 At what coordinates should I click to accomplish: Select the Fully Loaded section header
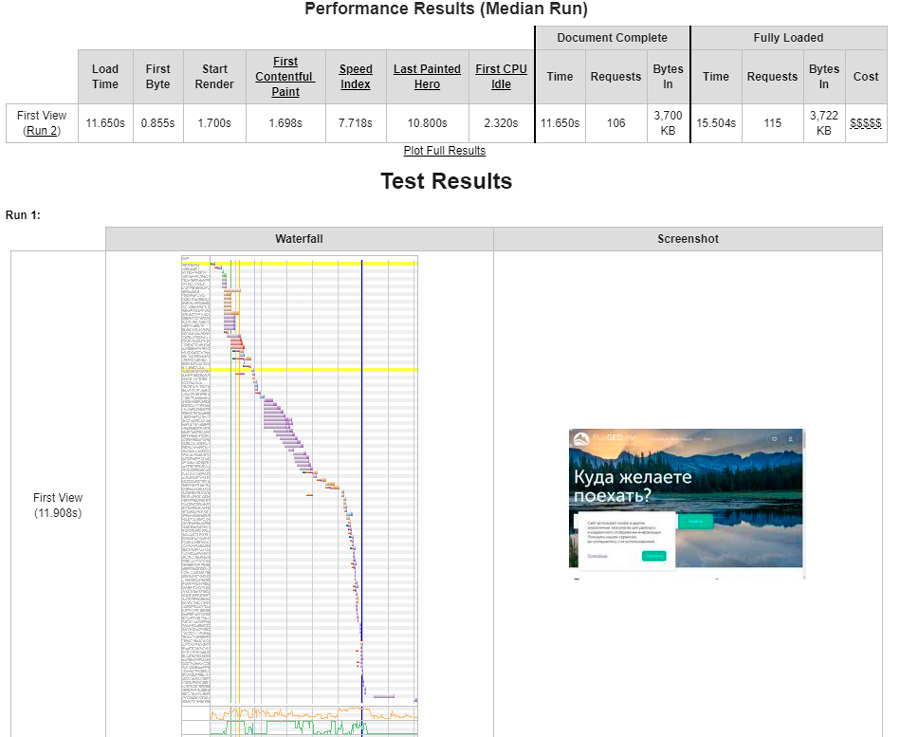790,37
